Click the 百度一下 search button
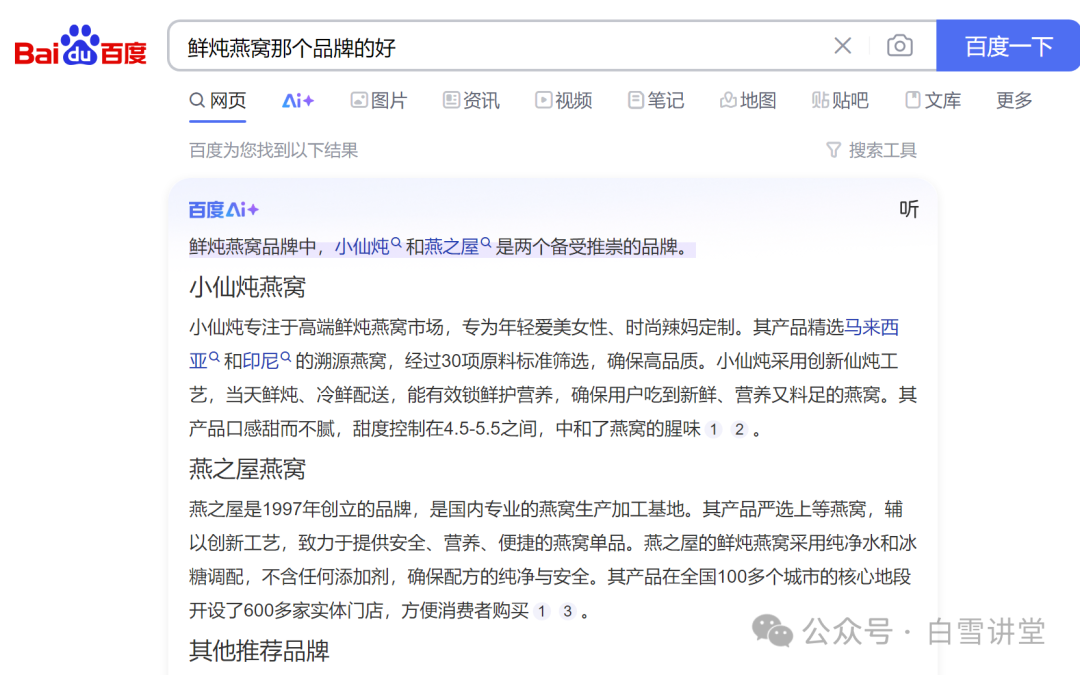 click(1008, 46)
